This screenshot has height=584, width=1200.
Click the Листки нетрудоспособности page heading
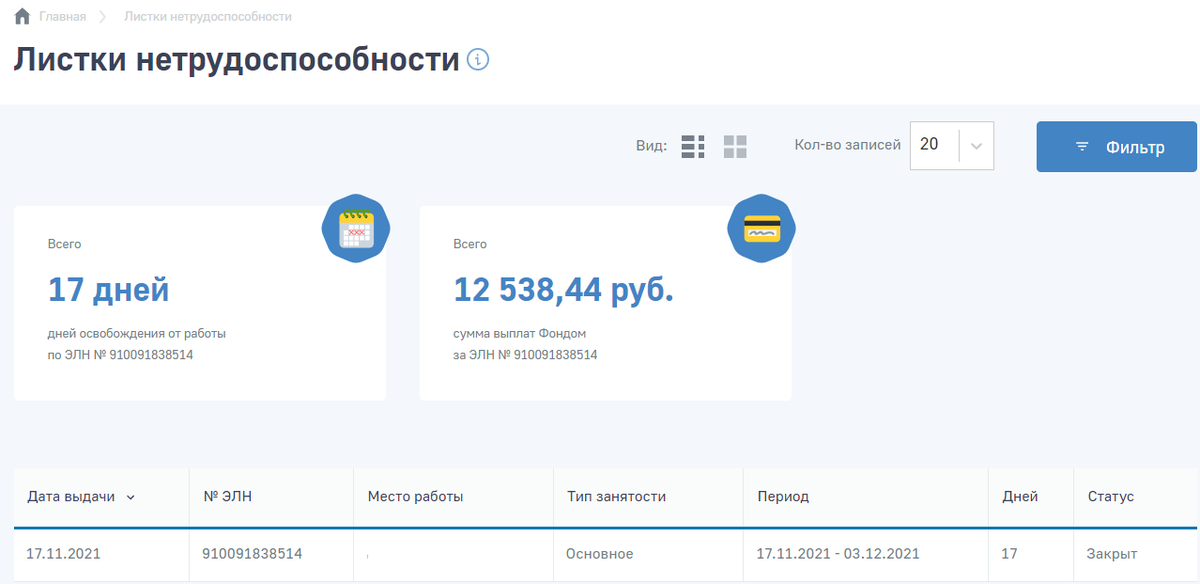coord(236,60)
